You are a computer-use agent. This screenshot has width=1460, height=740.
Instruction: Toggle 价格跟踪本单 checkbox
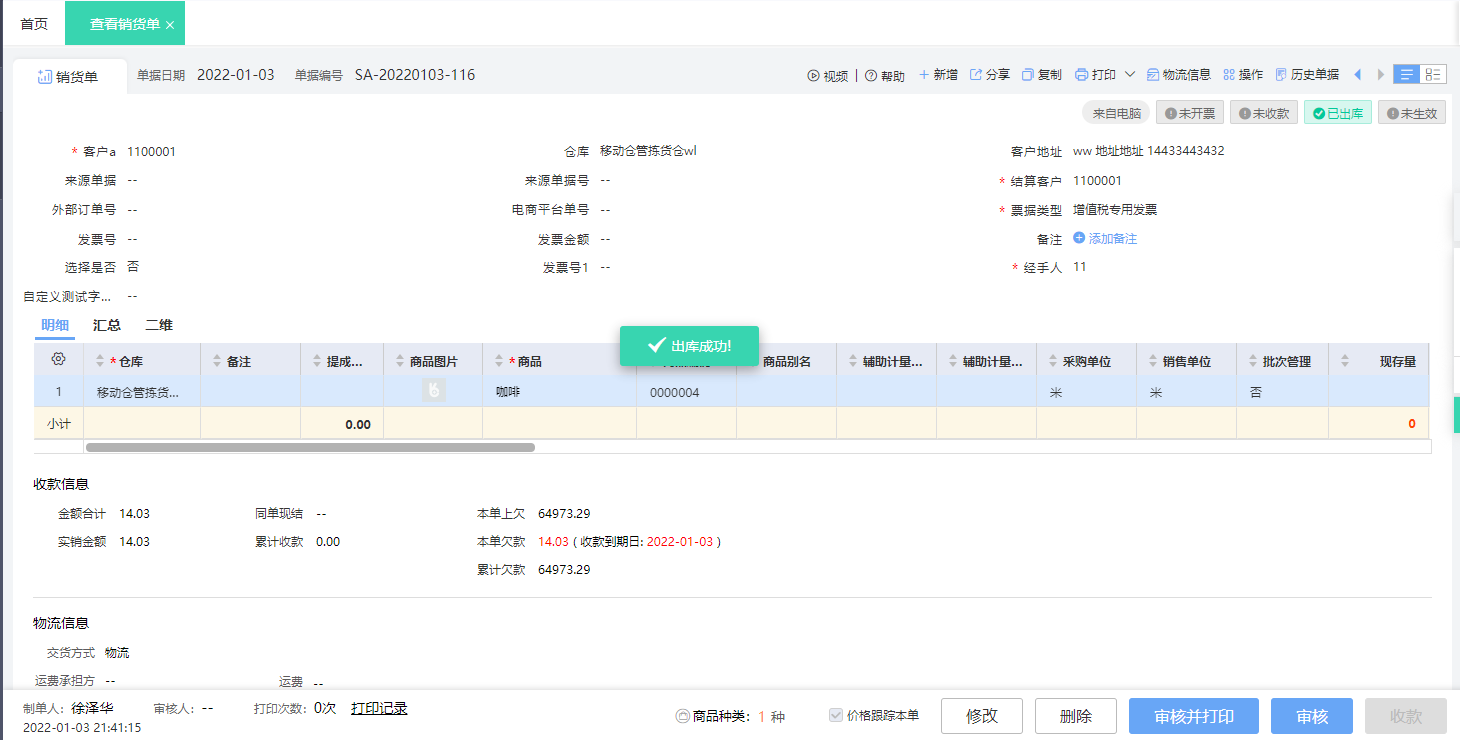836,716
